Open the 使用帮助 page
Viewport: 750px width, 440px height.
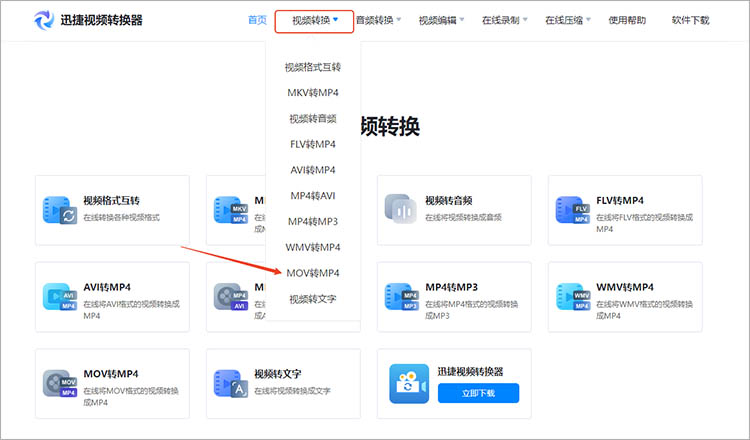(627, 20)
